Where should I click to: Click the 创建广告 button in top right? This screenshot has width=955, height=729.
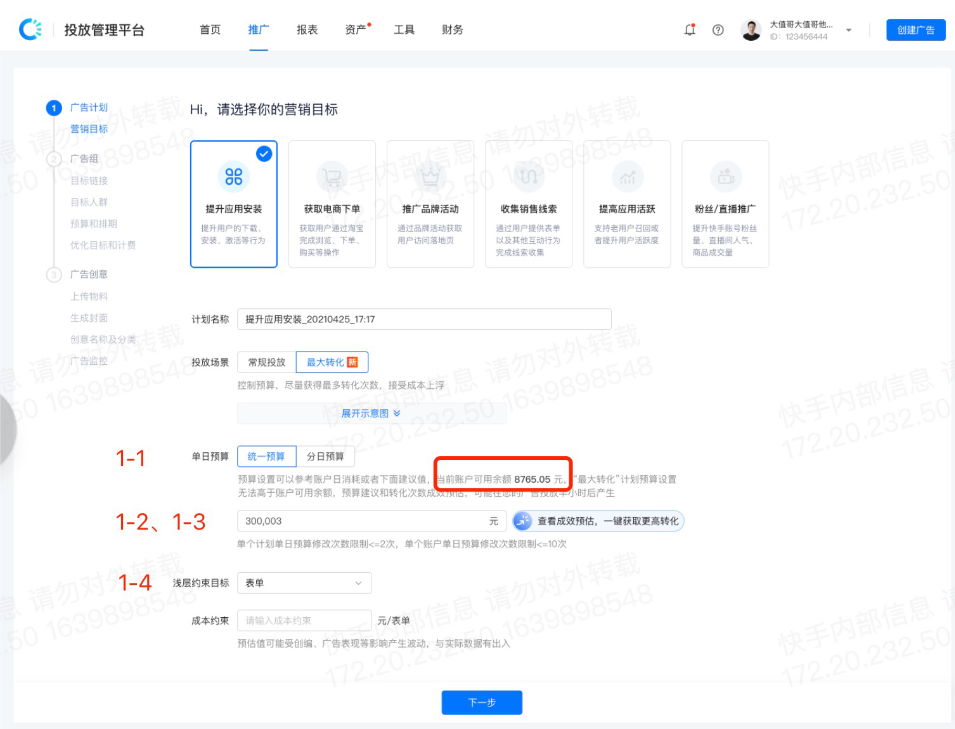click(915, 29)
